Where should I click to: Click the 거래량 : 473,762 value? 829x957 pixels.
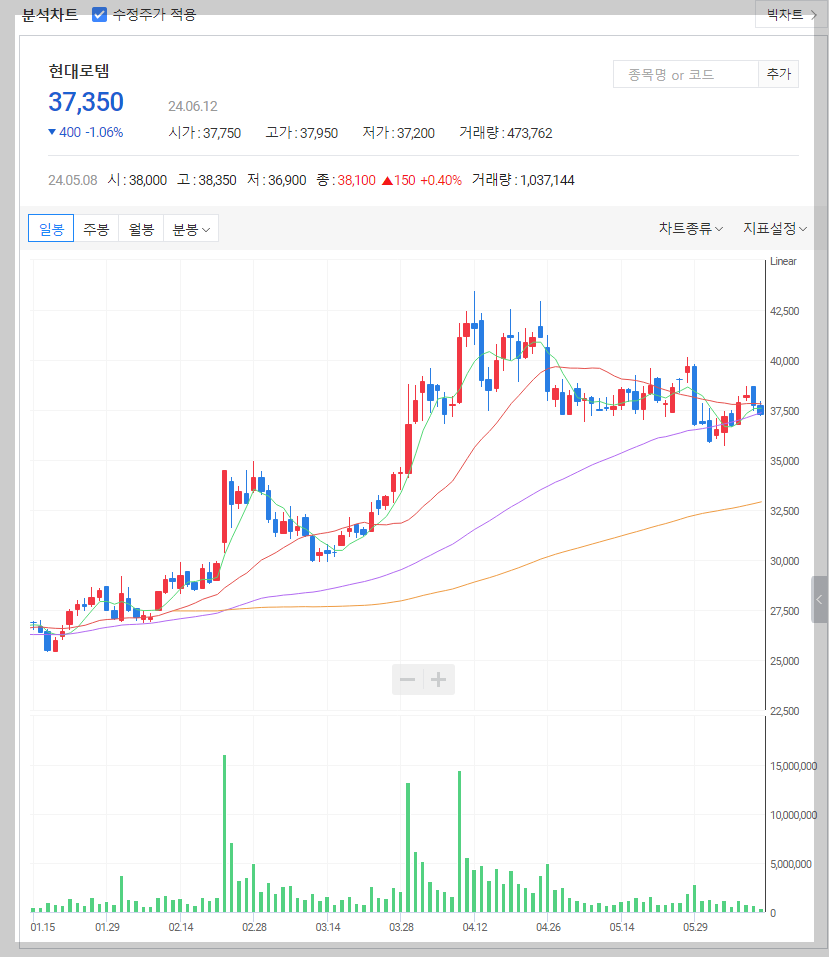click(x=505, y=133)
